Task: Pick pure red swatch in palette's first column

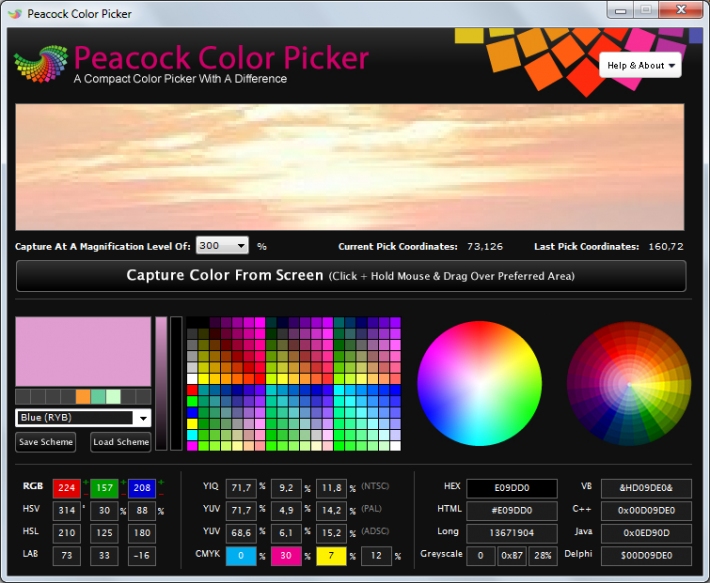Action: [192, 390]
